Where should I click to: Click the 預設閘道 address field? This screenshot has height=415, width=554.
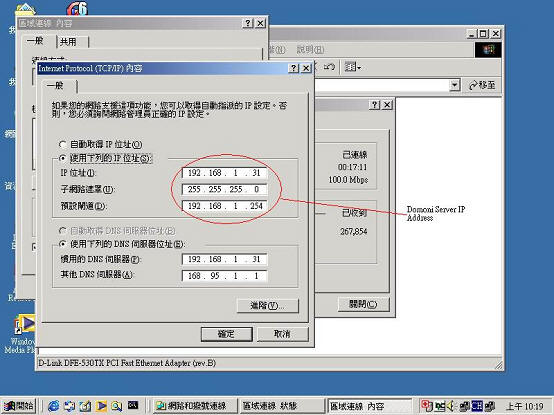pos(225,206)
